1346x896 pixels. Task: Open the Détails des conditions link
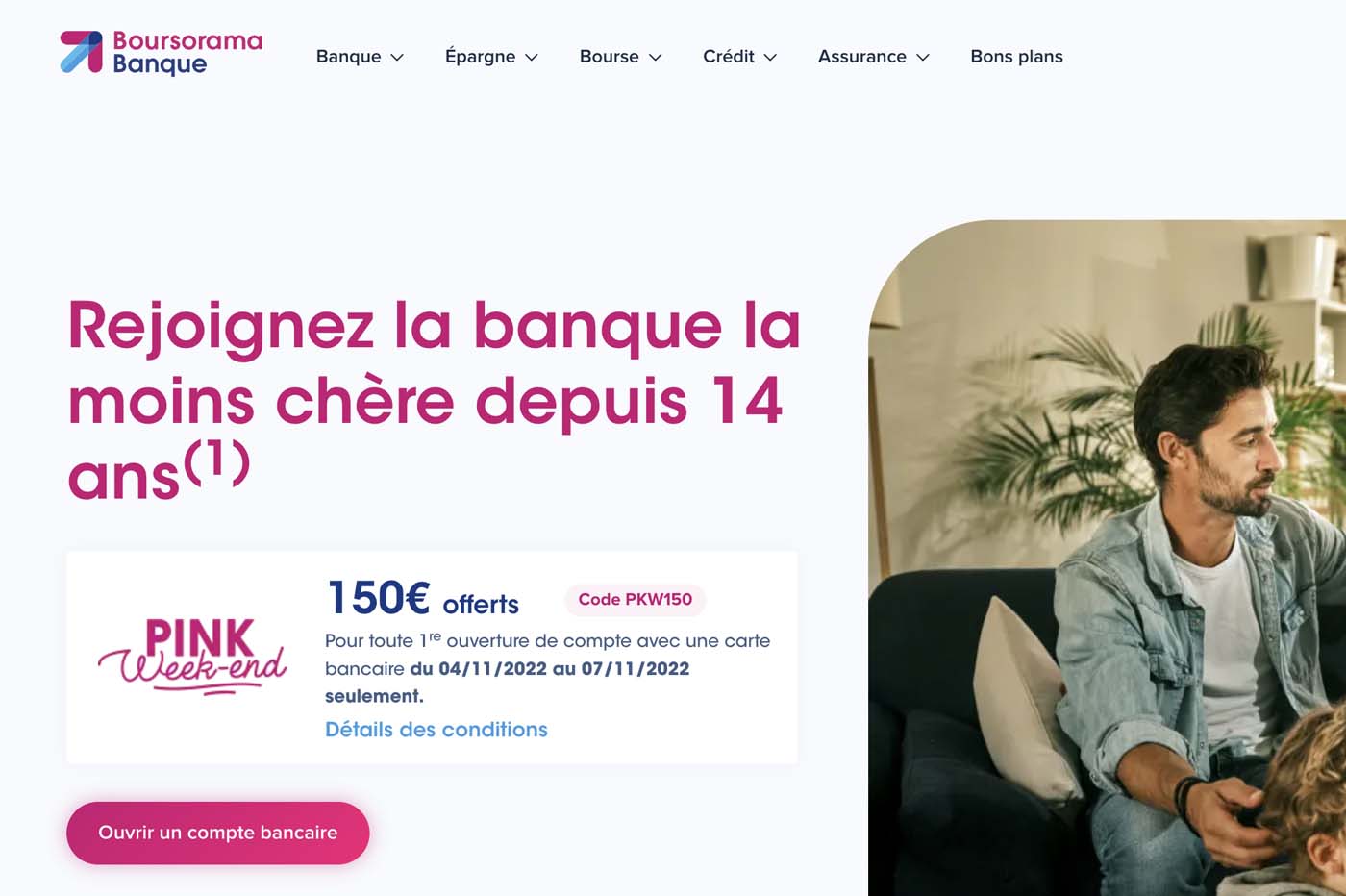tap(436, 730)
